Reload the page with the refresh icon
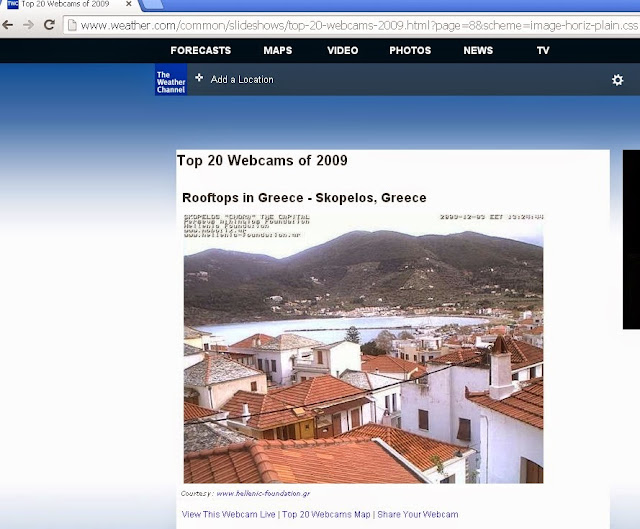Viewport: 640px width, 529px height. coord(49,25)
